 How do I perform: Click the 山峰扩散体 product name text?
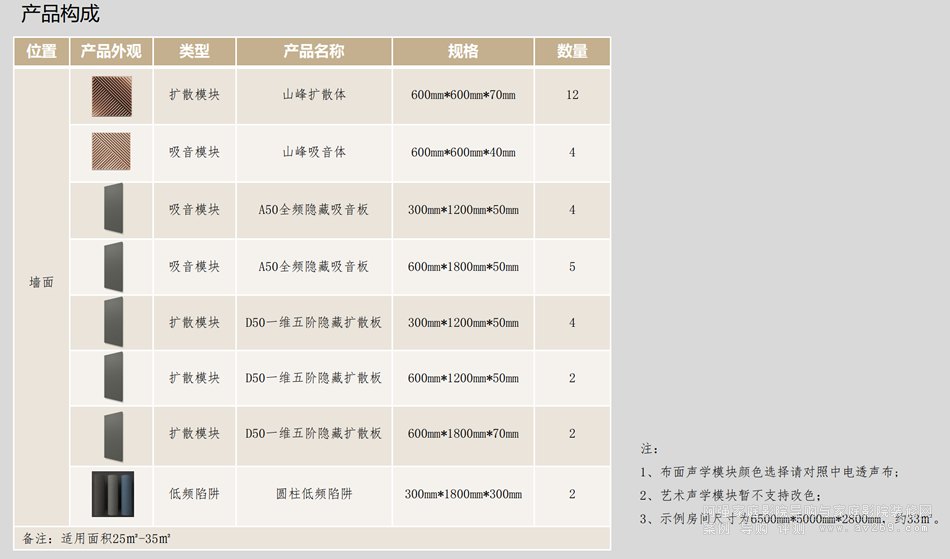[x=314, y=96]
